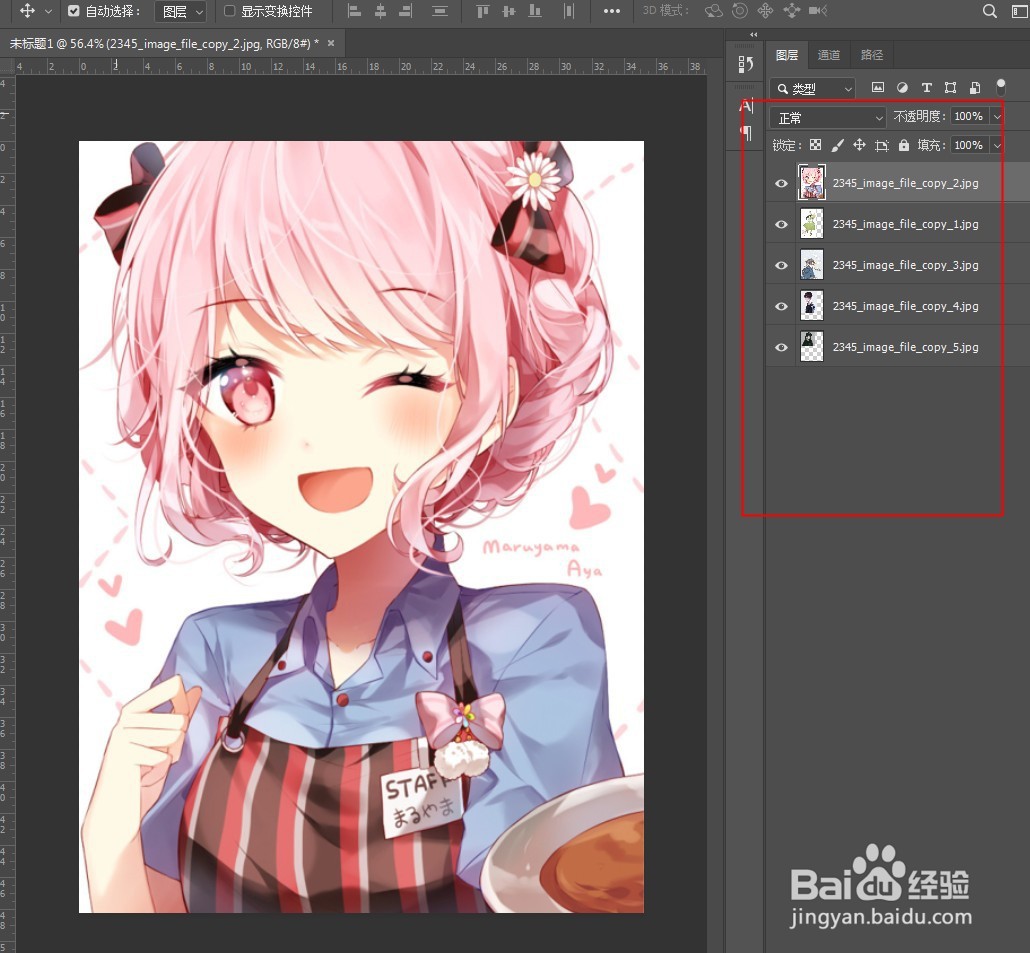Lock transparent pixels checkerboard icon

(x=815, y=145)
